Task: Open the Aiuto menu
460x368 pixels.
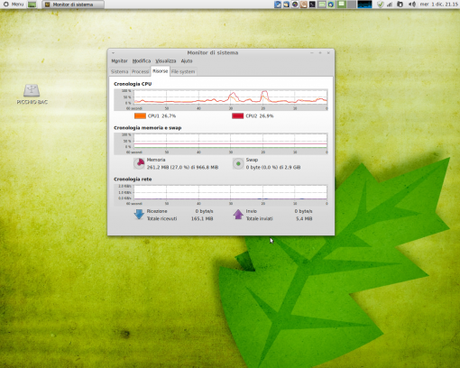Action: (x=187, y=61)
